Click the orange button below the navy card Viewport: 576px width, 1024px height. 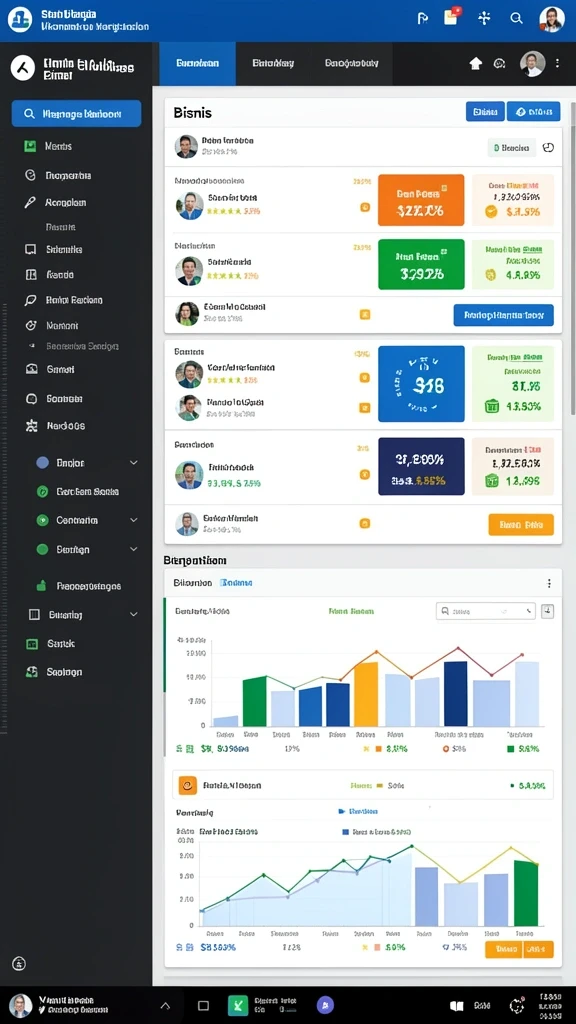tap(521, 524)
